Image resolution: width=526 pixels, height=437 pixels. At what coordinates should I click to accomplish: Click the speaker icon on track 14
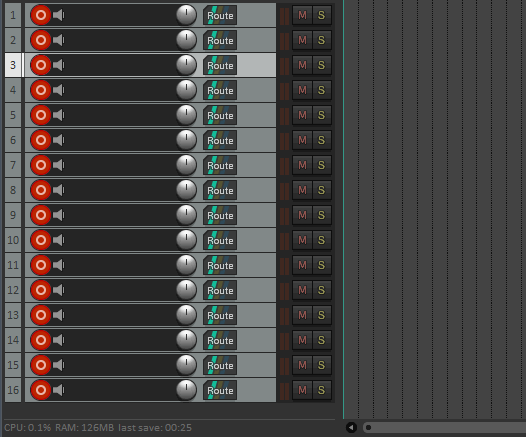click(x=59, y=340)
